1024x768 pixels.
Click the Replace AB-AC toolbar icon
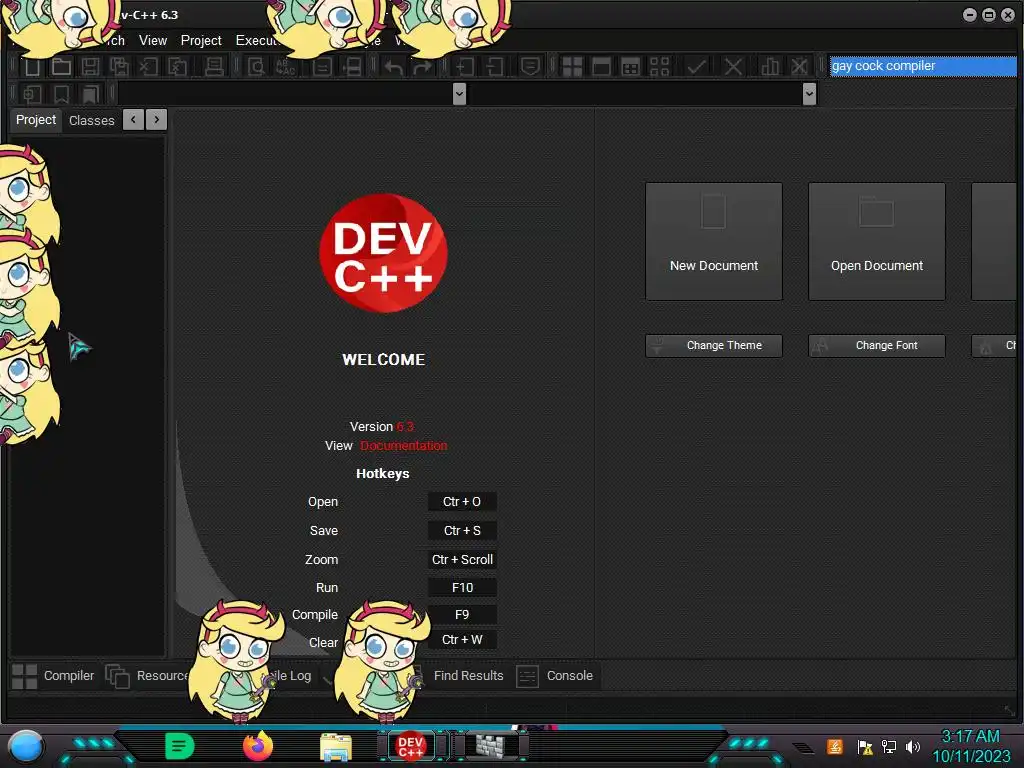[x=285, y=67]
